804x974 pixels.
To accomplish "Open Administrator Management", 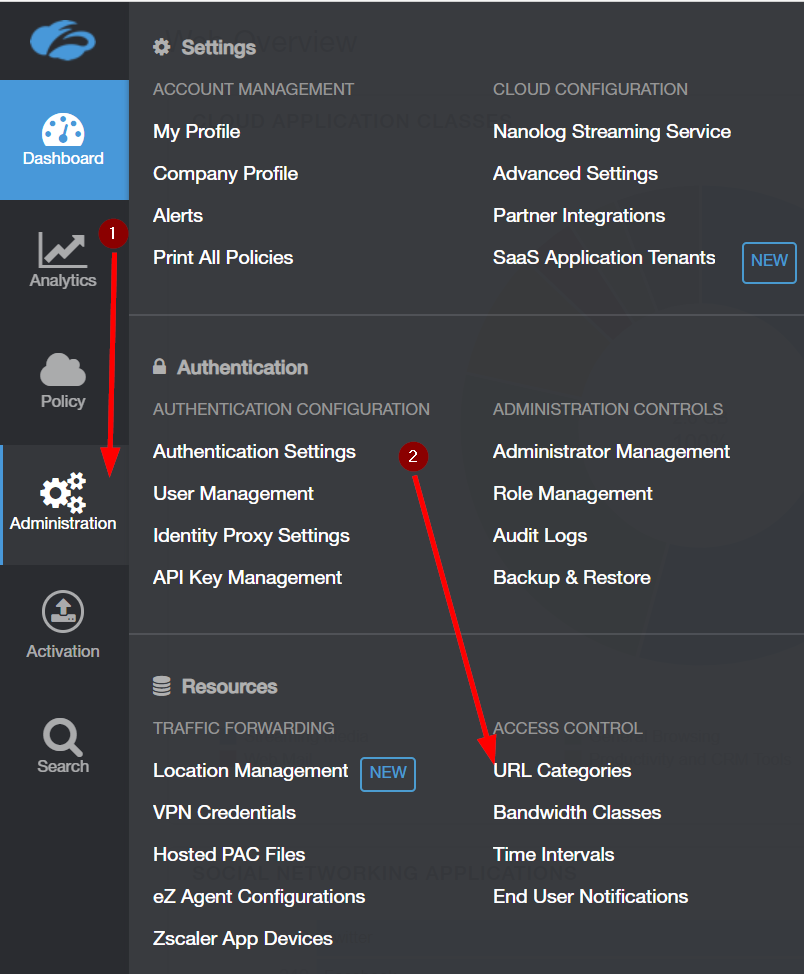I will [x=611, y=452].
